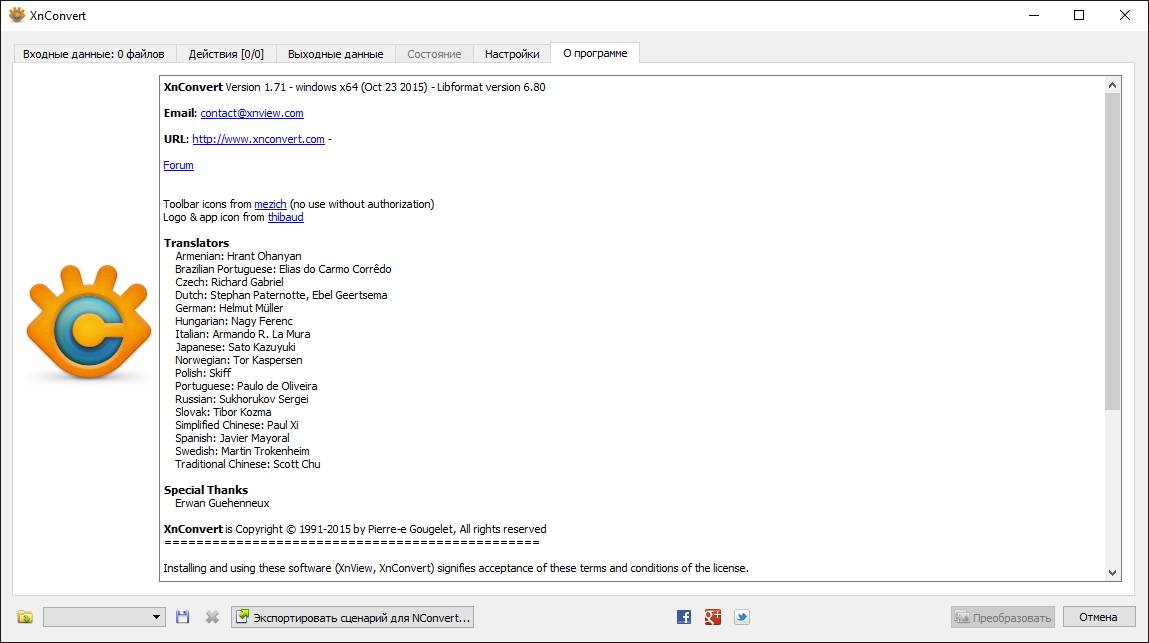
Task: Click the Brazilian Portuguese translator line
Action: [283, 269]
